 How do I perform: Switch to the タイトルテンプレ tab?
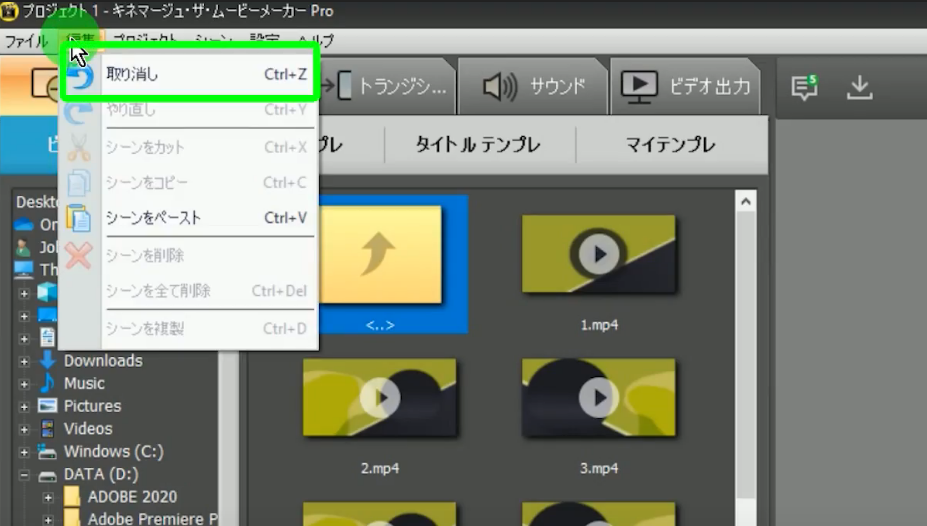pyautogui.click(x=478, y=145)
